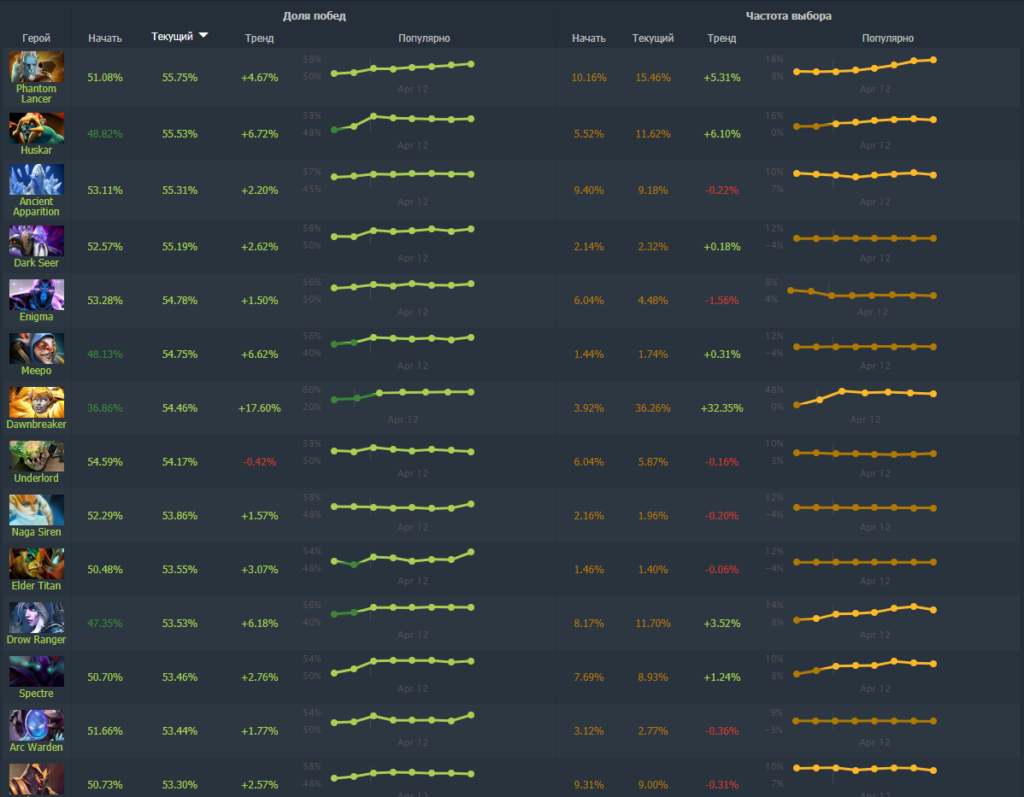Open the Spectre hero portrait
Image resolution: width=1024 pixels, height=797 pixels.
click(37, 671)
